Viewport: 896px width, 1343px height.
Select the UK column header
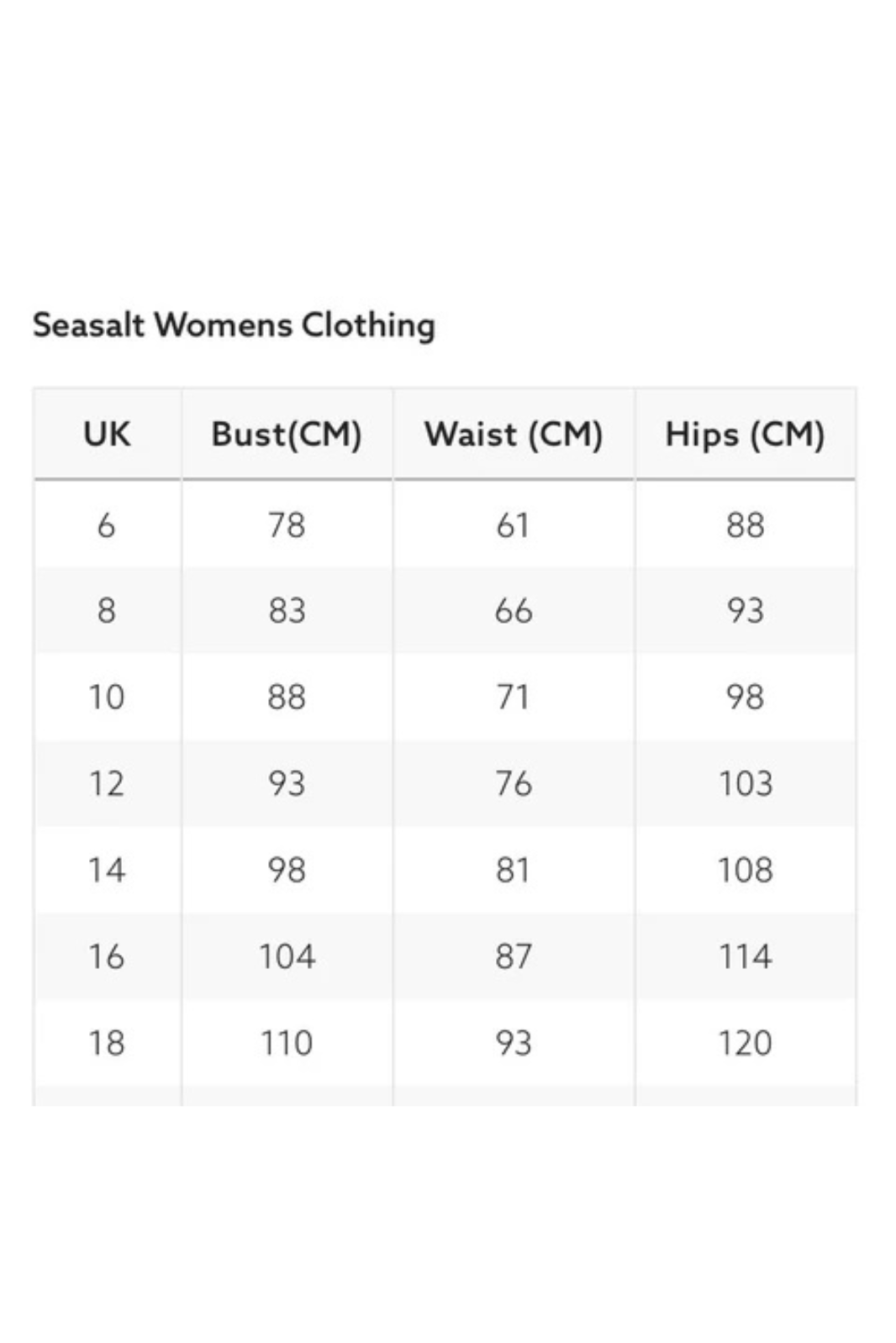(107, 434)
